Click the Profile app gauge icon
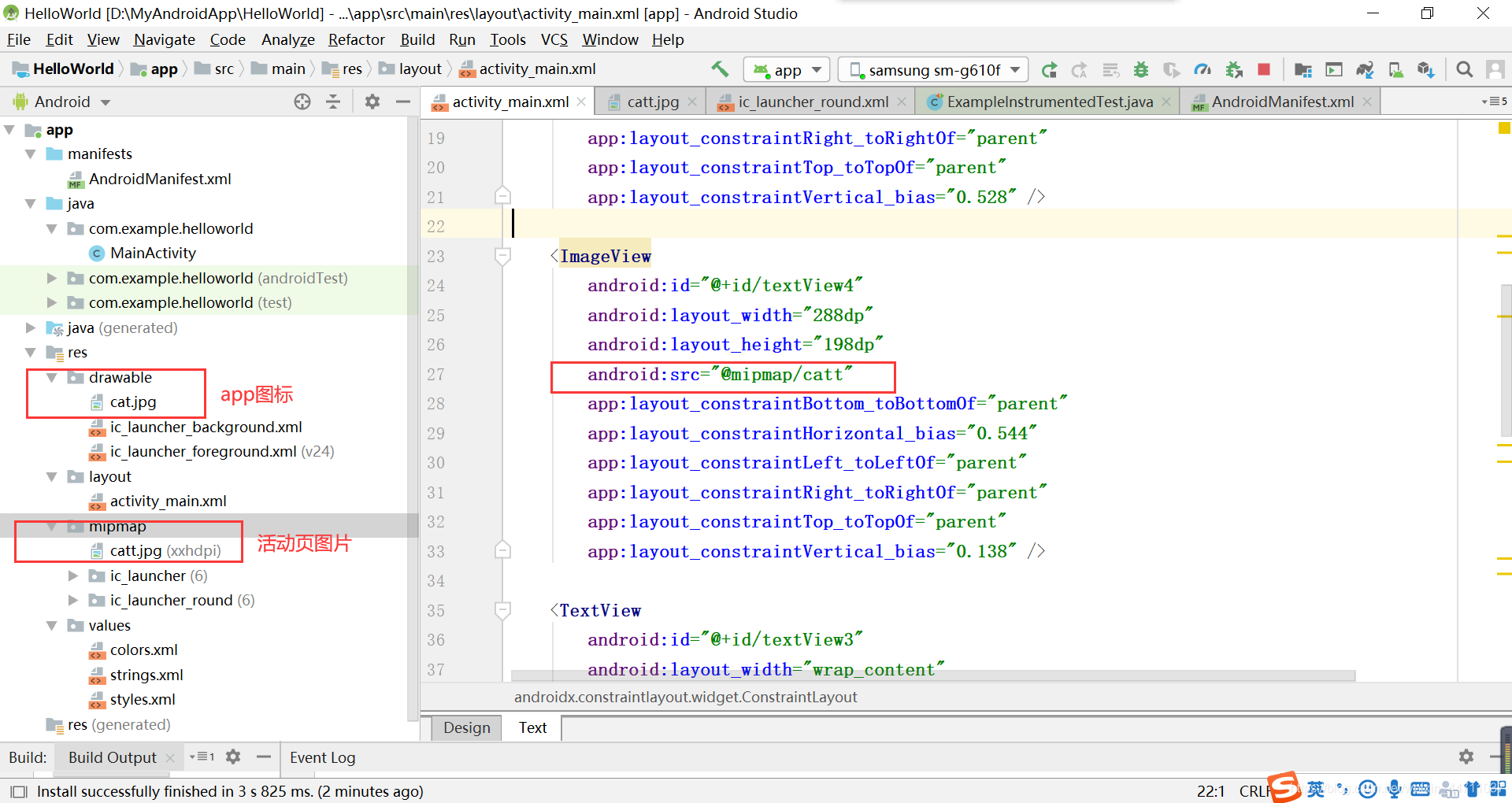The image size is (1512, 803). (x=1203, y=70)
